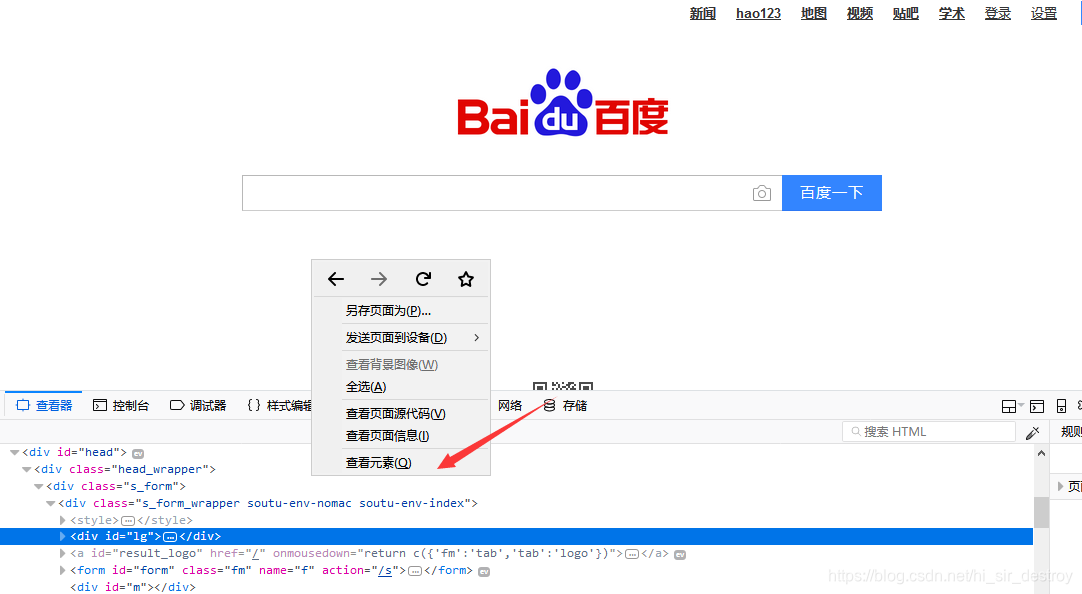The width and height of the screenshot is (1082, 594).
Task: Open the 样式编辑器 devtools tab
Action: (x=278, y=406)
